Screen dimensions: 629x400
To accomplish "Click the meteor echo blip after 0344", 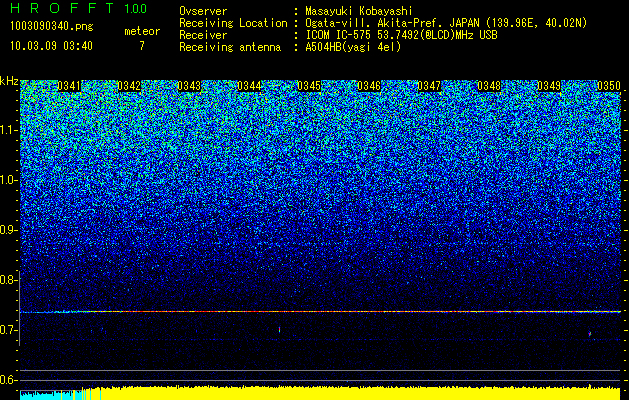I will coord(279,330).
